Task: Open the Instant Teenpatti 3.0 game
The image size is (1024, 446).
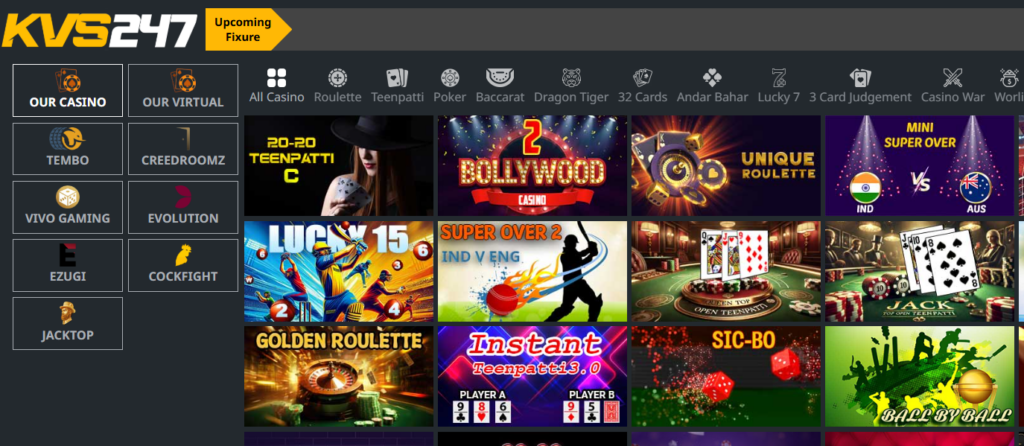Action: pos(532,377)
